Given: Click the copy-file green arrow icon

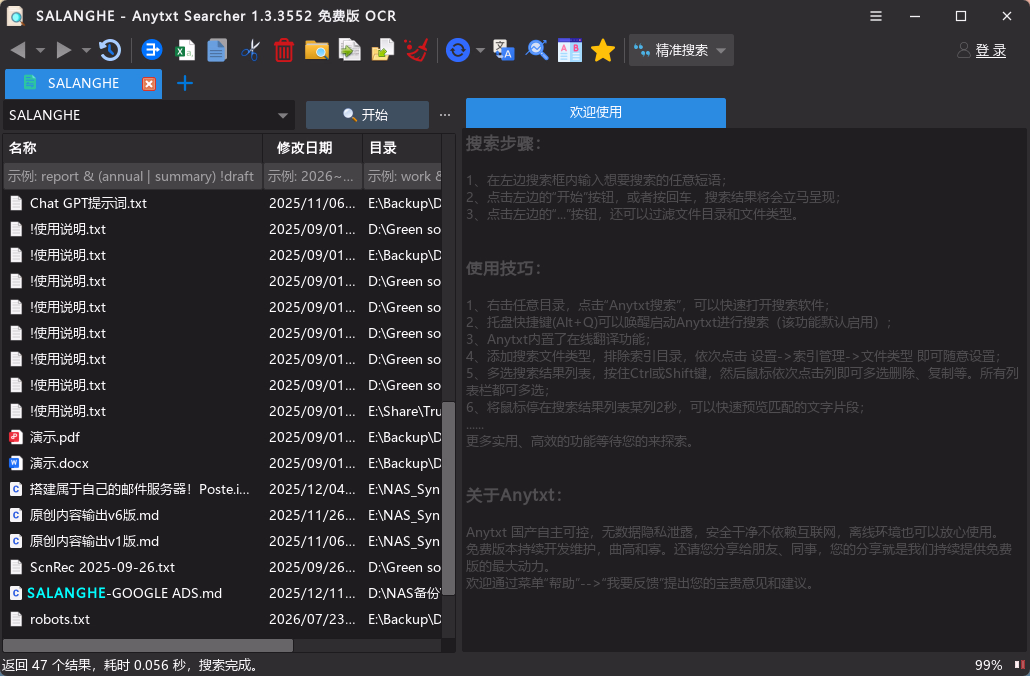Looking at the screenshot, I should coord(349,50).
